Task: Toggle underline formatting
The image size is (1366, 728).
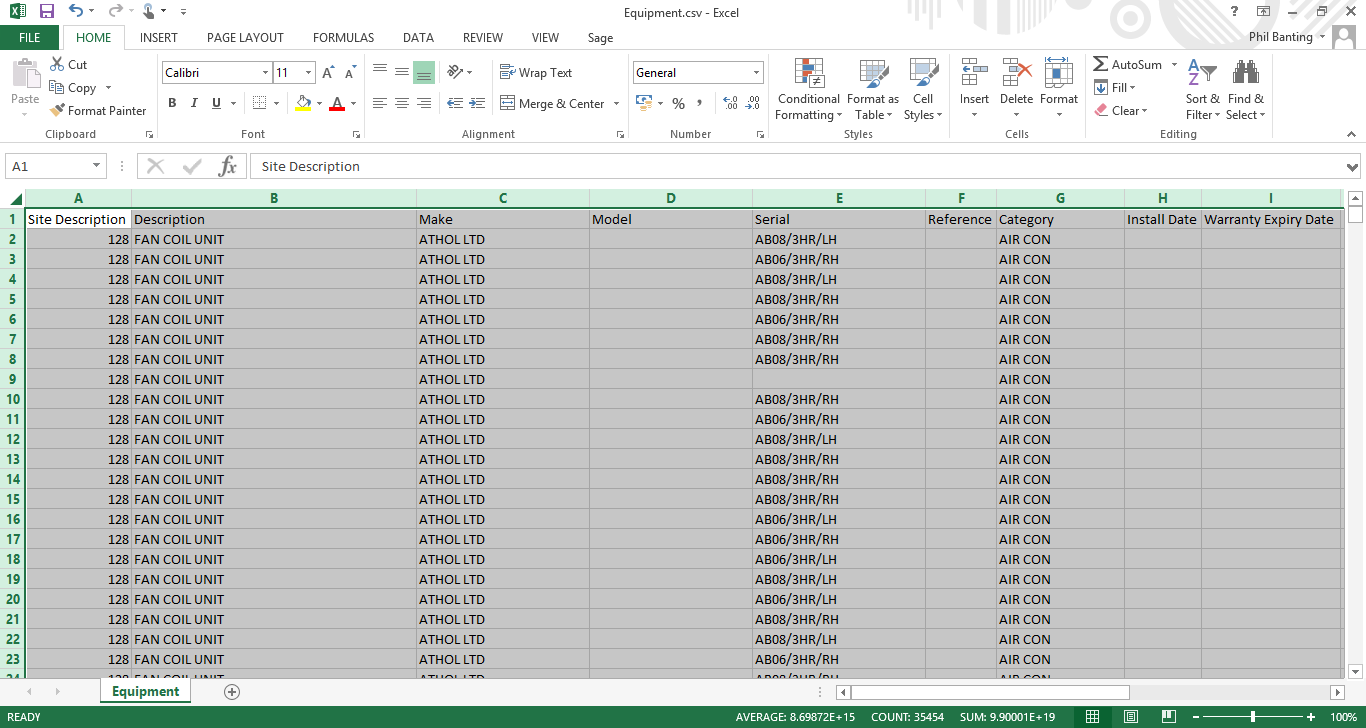Action: coord(213,102)
